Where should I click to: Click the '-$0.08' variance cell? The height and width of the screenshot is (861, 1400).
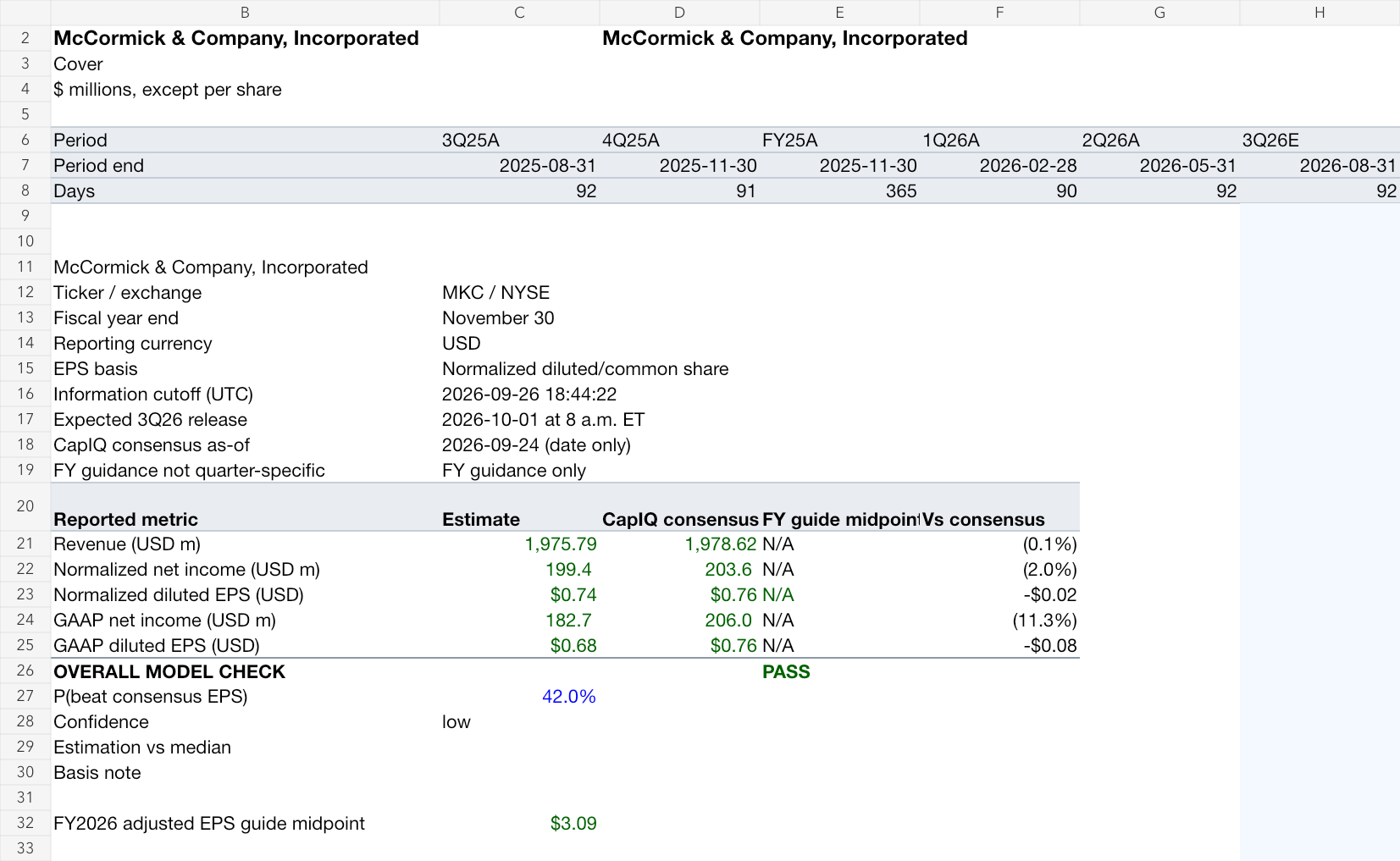(999, 645)
